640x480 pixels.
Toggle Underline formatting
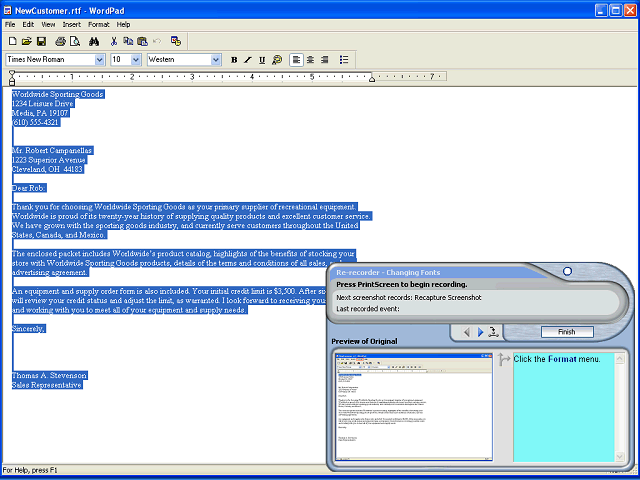pyautogui.click(x=262, y=60)
